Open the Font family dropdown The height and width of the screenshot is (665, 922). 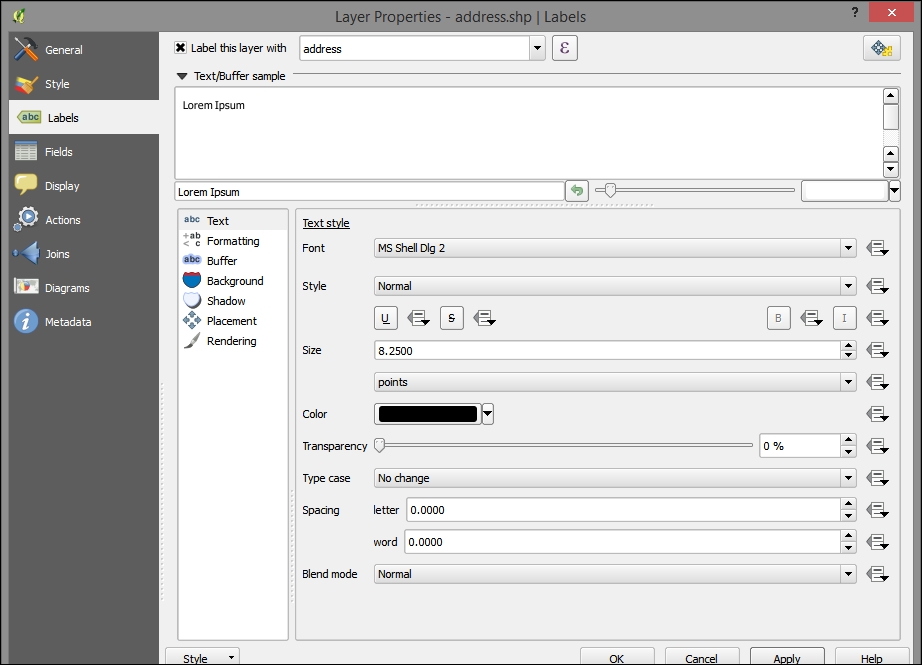click(x=615, y=248)
